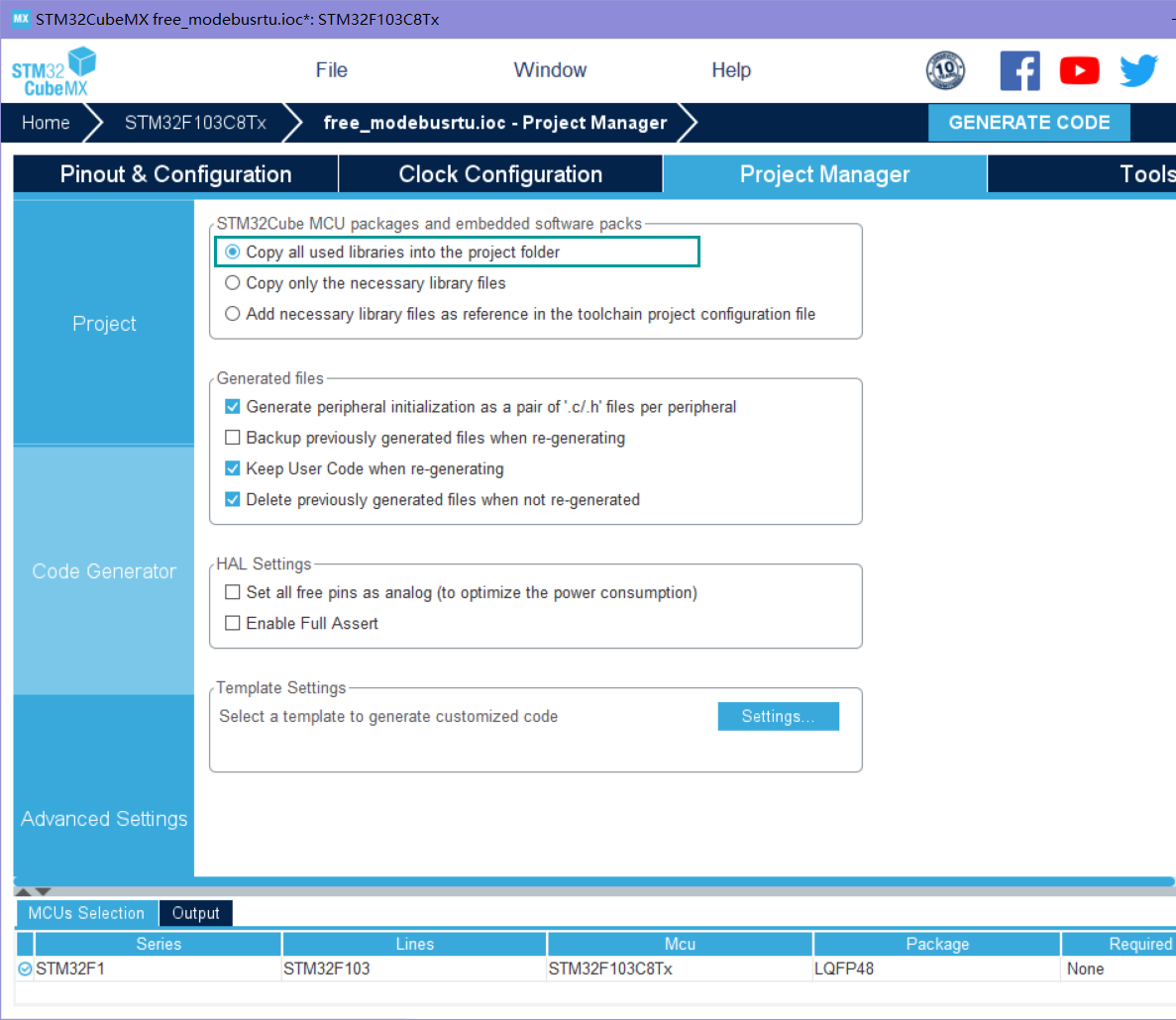This screenshot has height=1020, width=1176.
Task: Select LQFP48 package cell
Action: pos(937,969)
